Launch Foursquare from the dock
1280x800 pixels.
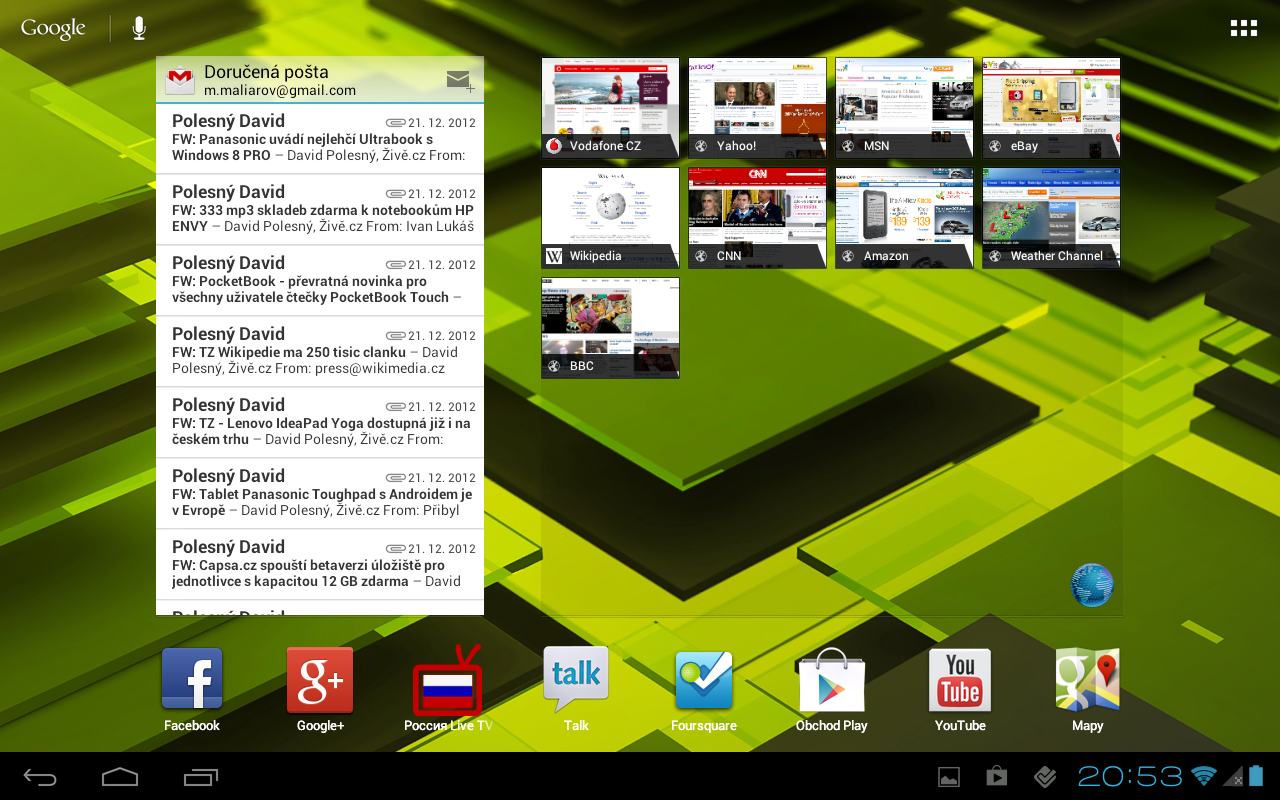pos(703,679)
